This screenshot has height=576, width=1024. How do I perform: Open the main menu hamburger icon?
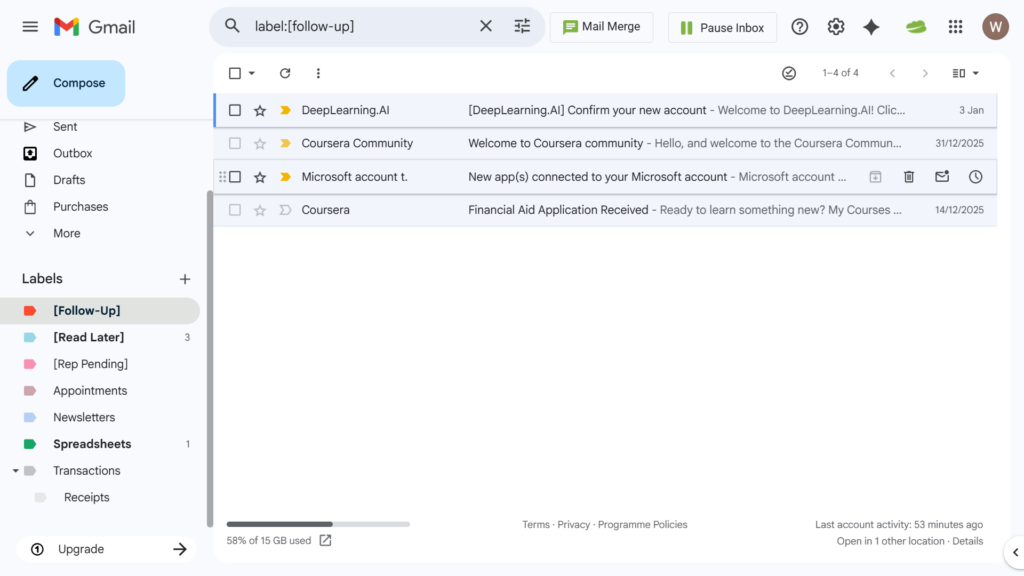click(x=30, y=27)
